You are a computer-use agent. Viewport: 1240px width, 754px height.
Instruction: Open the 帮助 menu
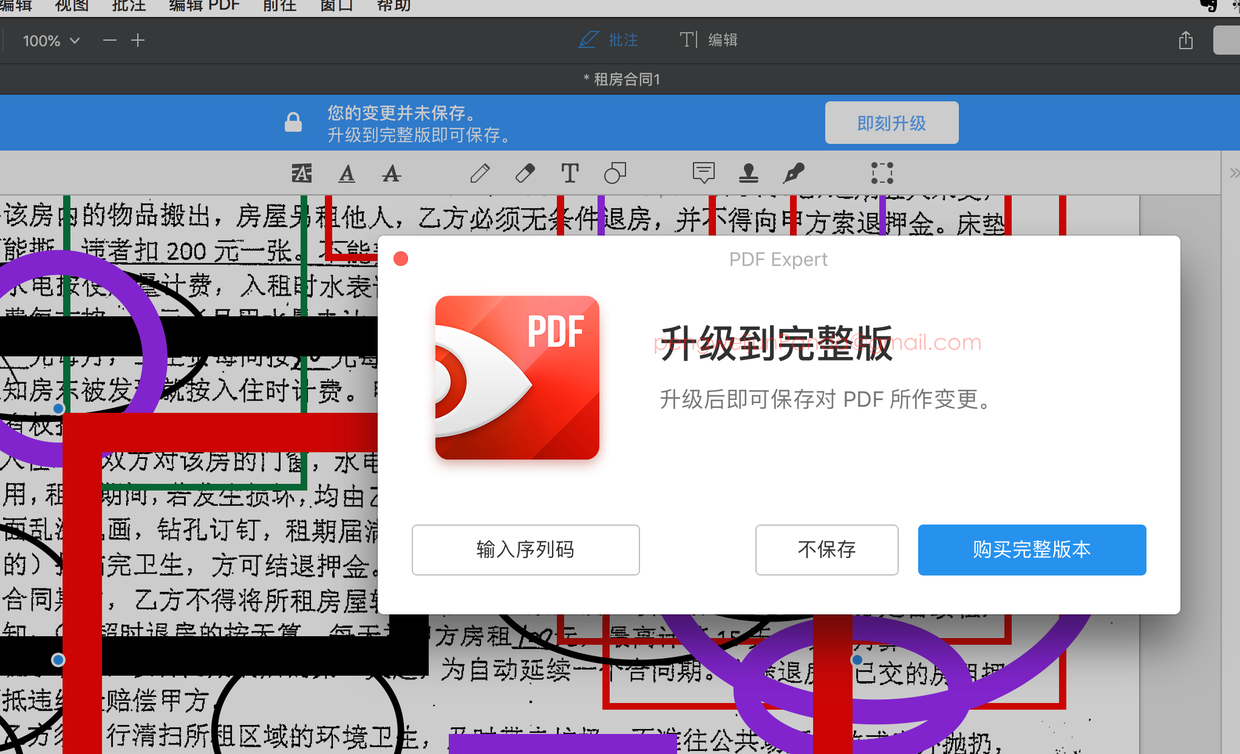[394, 5]
